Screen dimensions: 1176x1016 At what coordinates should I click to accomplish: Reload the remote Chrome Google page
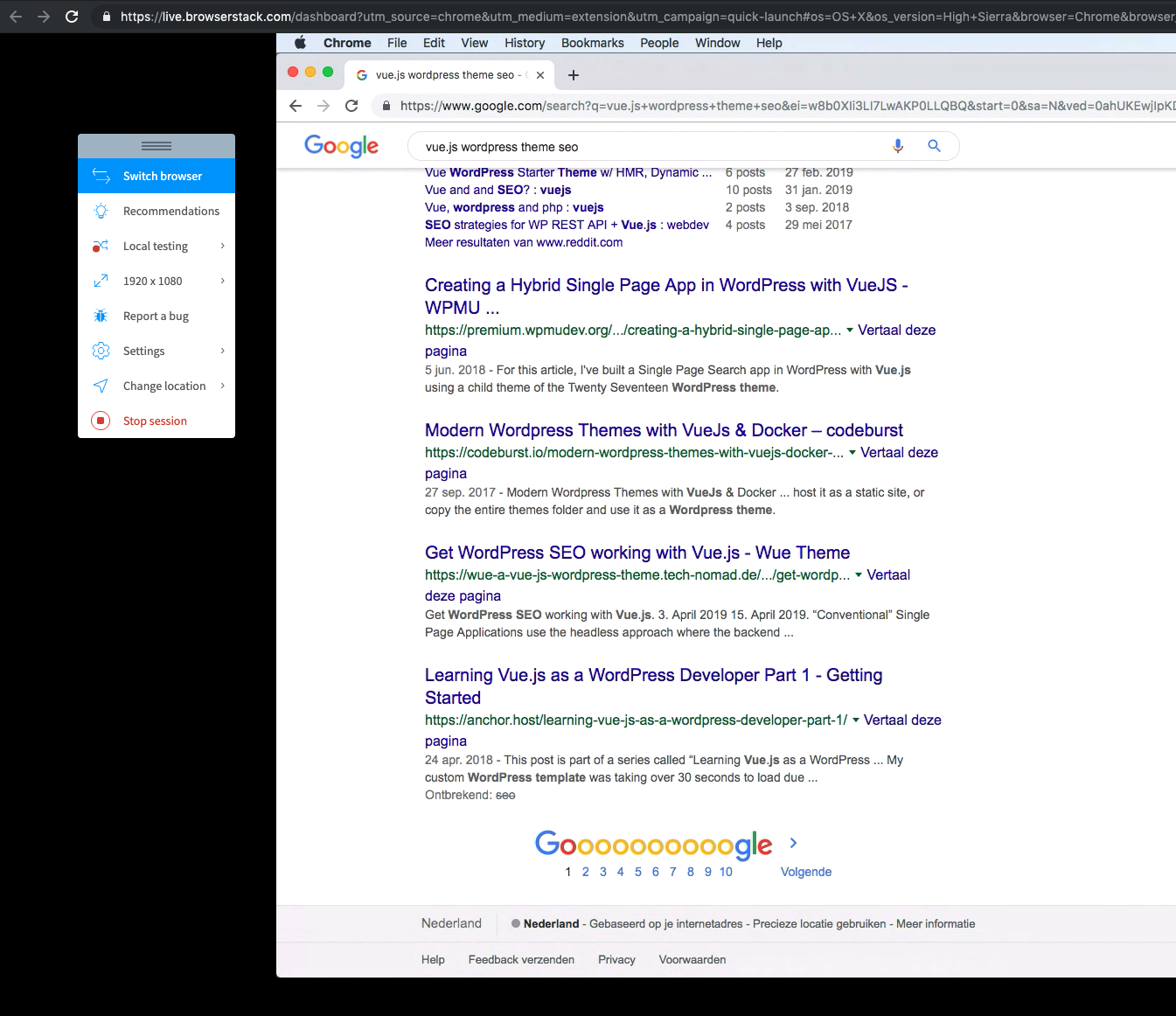click(x=351, y=106)
